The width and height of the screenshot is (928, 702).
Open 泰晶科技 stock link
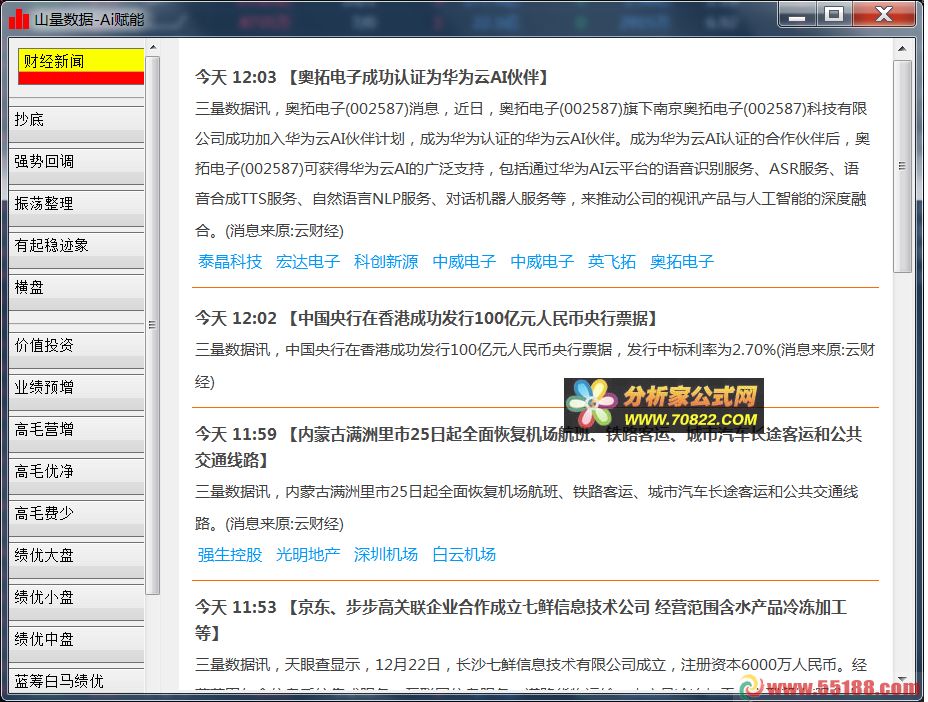point(230,262)
